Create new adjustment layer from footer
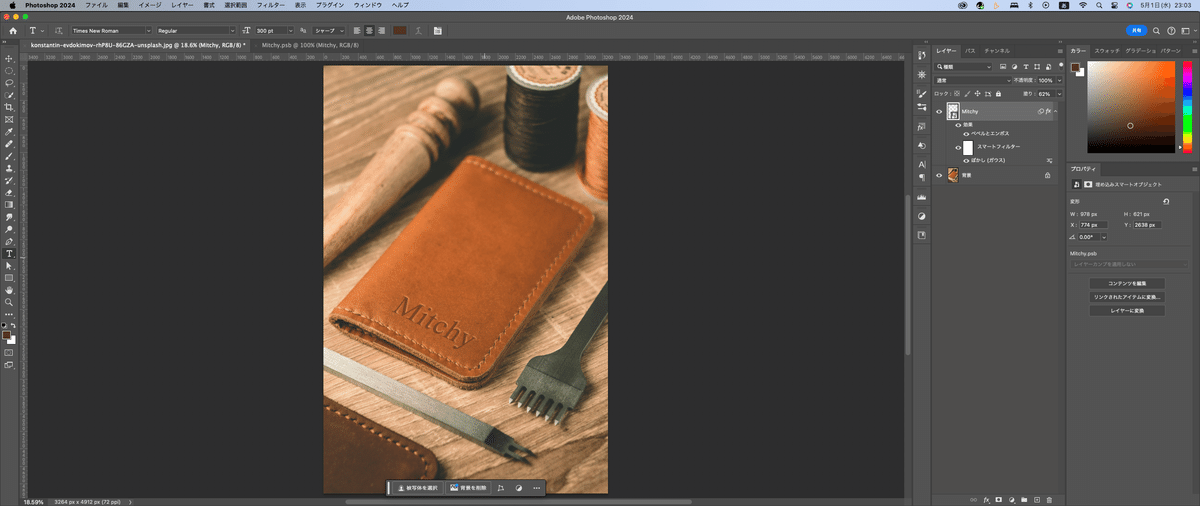The image size is (1200, 506). click(x=1011, y=498)
